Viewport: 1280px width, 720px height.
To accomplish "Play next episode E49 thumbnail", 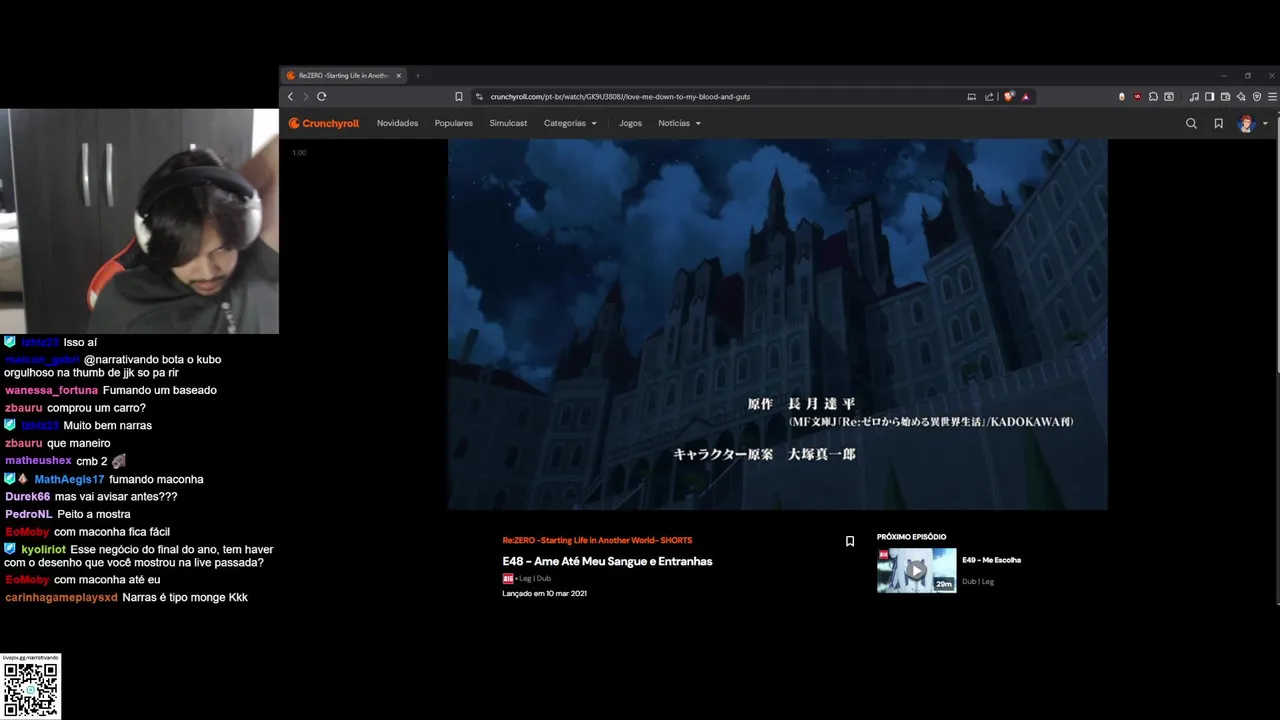I will pyautogui.click(x=916, y=570).
